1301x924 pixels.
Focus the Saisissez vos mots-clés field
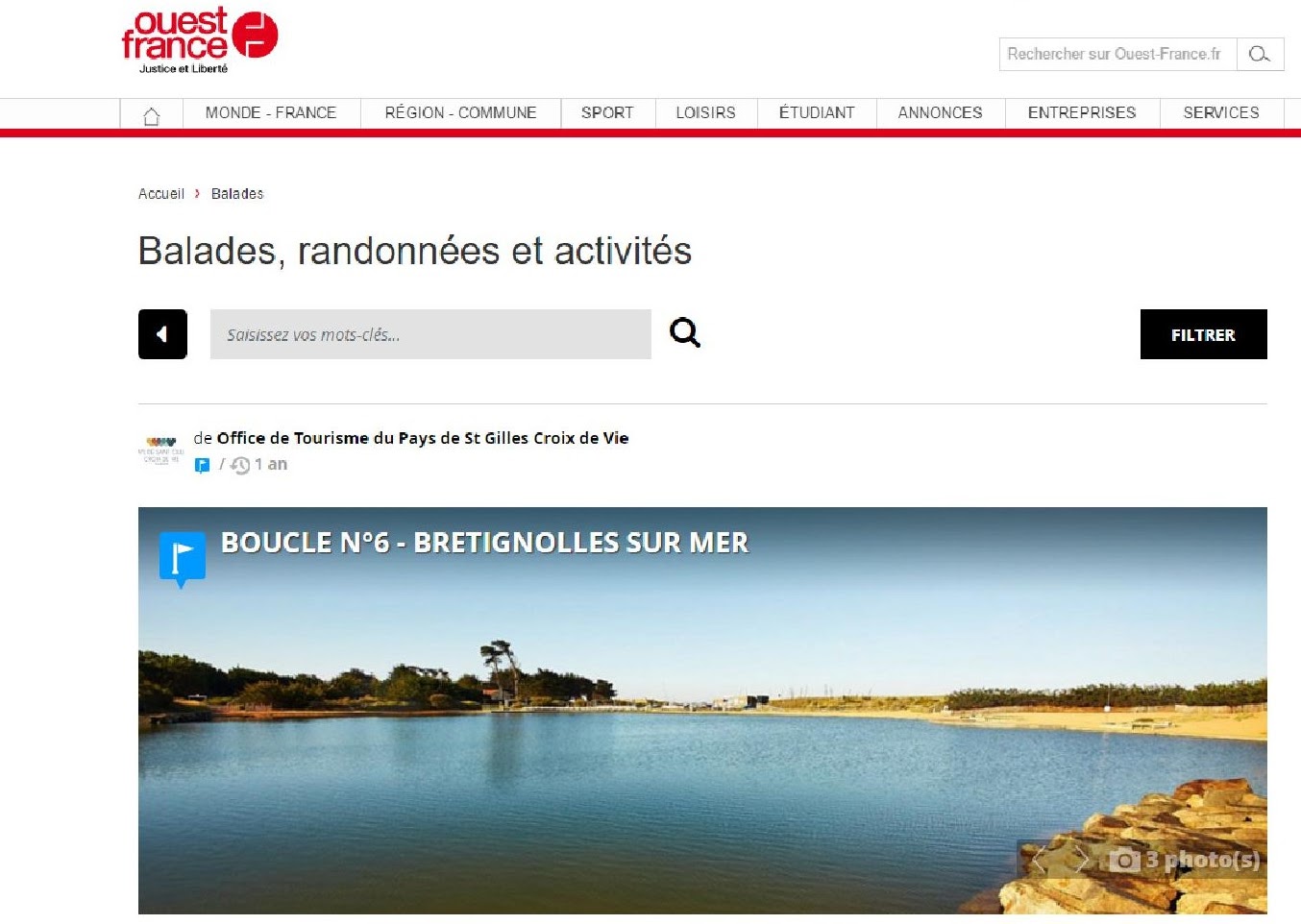(x=430, y=334)
